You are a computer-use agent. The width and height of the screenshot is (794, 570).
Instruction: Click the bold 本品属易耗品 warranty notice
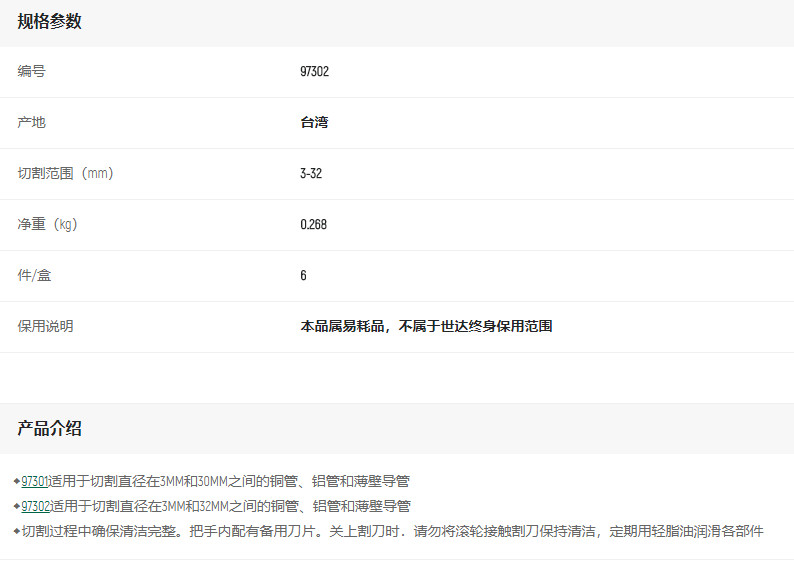tap(426, 327)
